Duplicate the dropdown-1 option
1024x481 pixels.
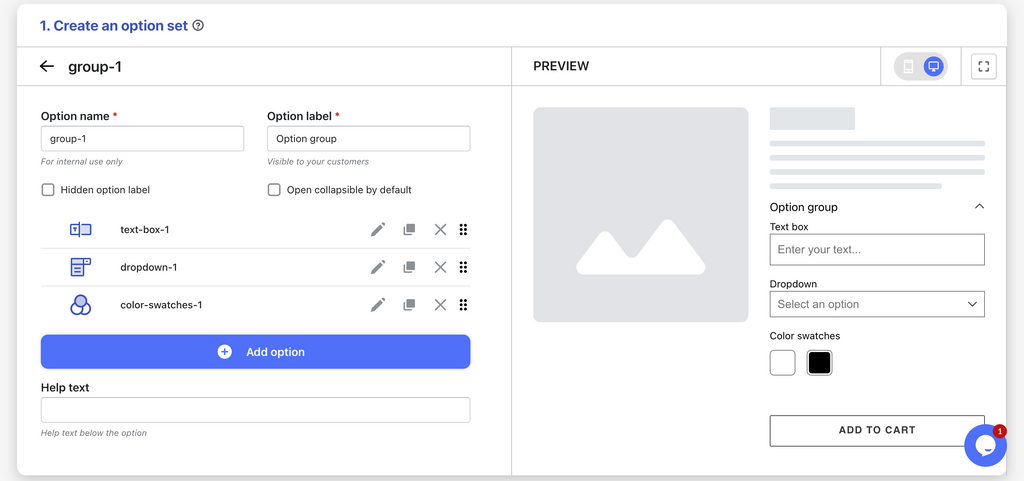tap(409, 267)
